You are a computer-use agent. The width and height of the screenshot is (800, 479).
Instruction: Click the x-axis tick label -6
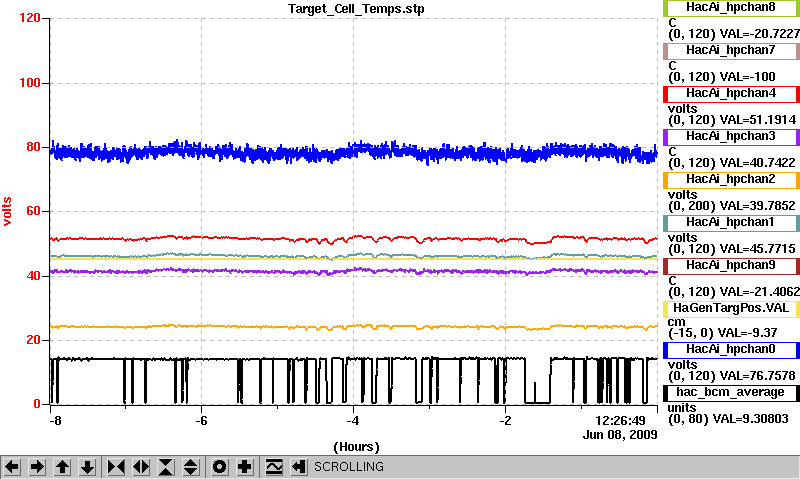(x=202, y=421)
